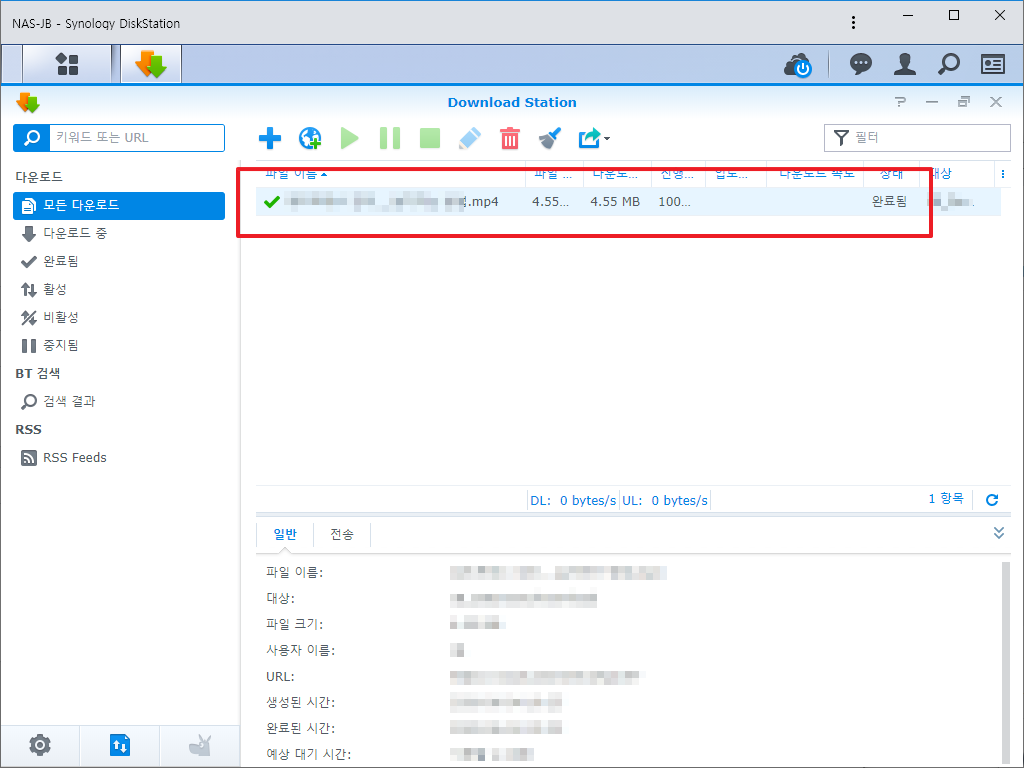The width and height of the screenshot is (1024, 768).
Task: Clear completed tasks with the broom icon
Action: pyautogui.click(x=550, y=138)
